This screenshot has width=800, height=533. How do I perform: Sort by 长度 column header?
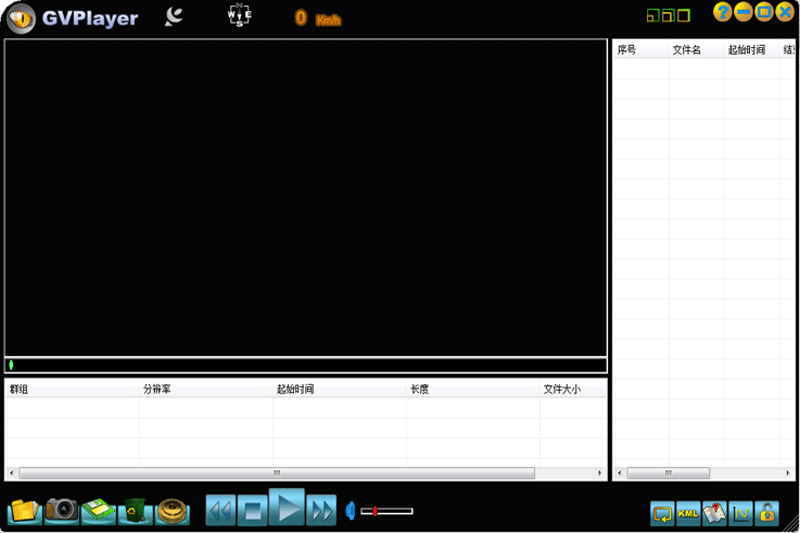(472, 389)
